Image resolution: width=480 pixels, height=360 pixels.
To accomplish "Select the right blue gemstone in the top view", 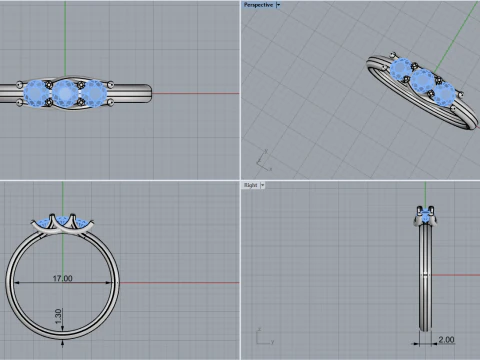I will (94, 94).
